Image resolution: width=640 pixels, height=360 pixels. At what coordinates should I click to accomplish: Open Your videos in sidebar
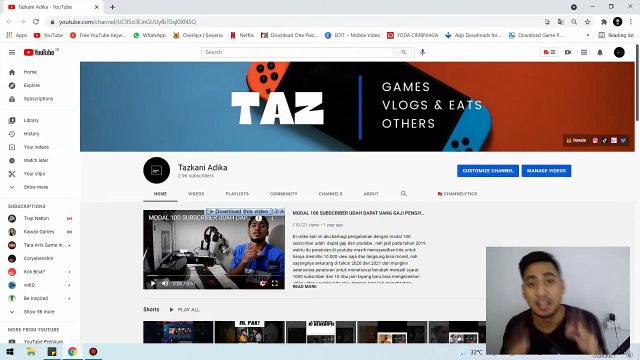point(36,147)
